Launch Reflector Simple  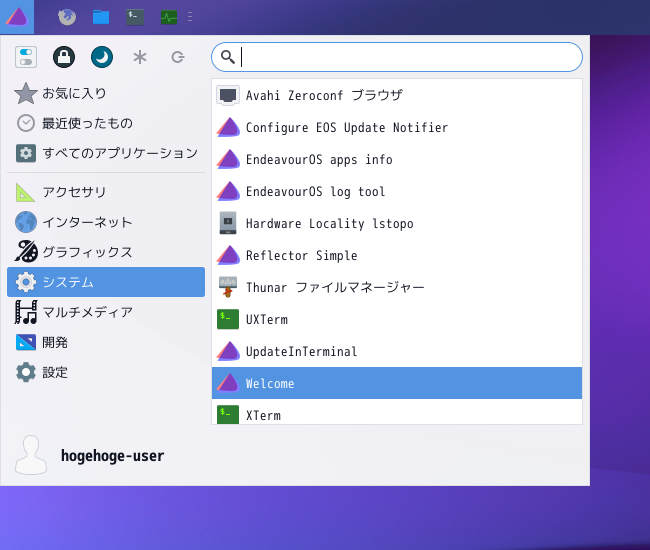coord(397,255)
